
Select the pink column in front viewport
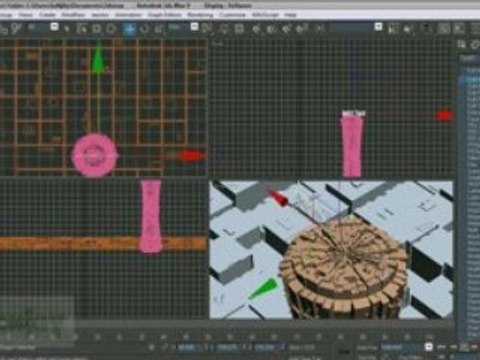click(352, 145)
